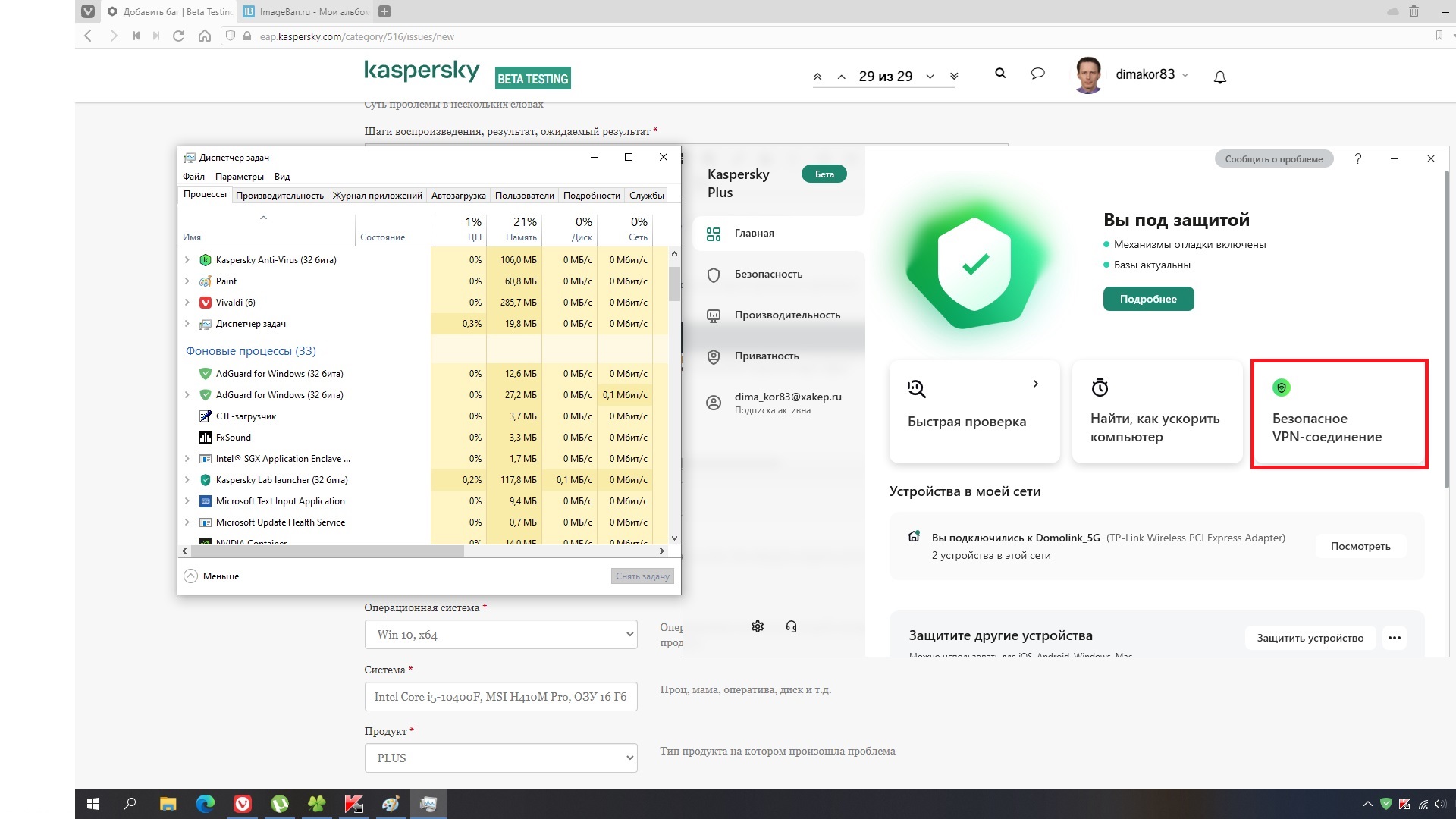Sort processes by ЦП column
1456x819 pixels.
(x=459, y=229)
